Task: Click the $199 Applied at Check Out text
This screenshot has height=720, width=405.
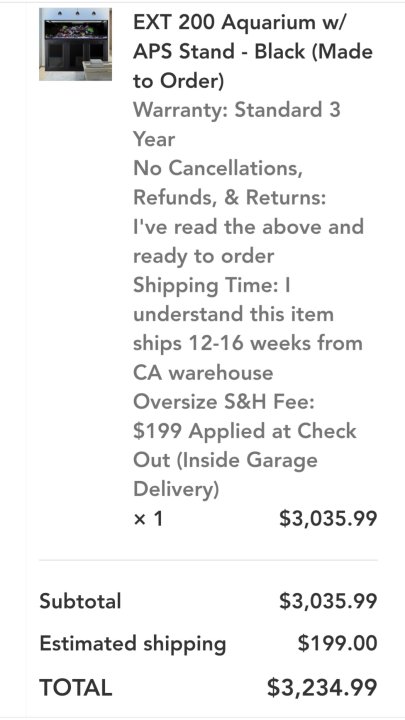Action: coord(245,445)
